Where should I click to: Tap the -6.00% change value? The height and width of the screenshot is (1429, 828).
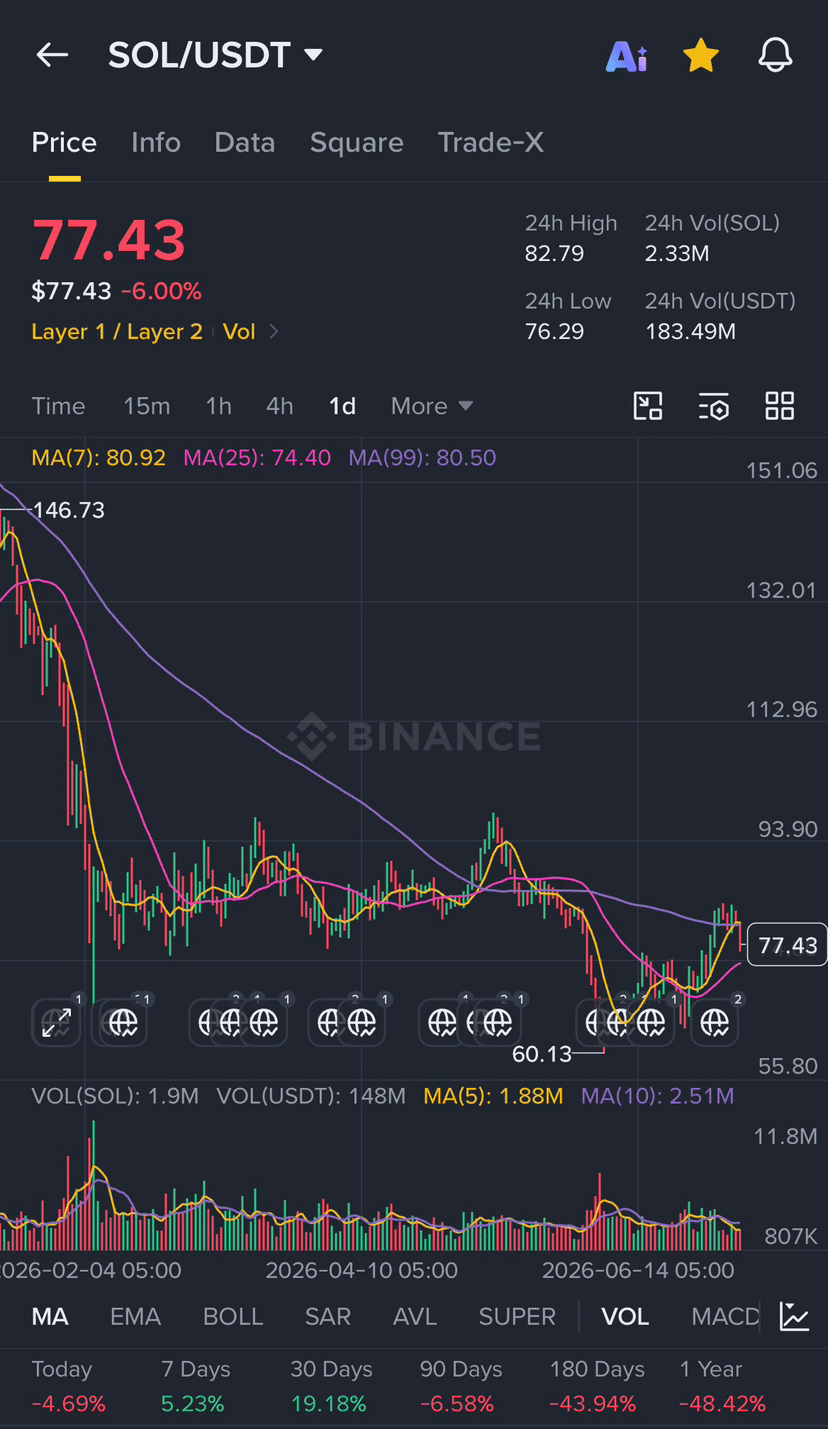tap(161, 291)
